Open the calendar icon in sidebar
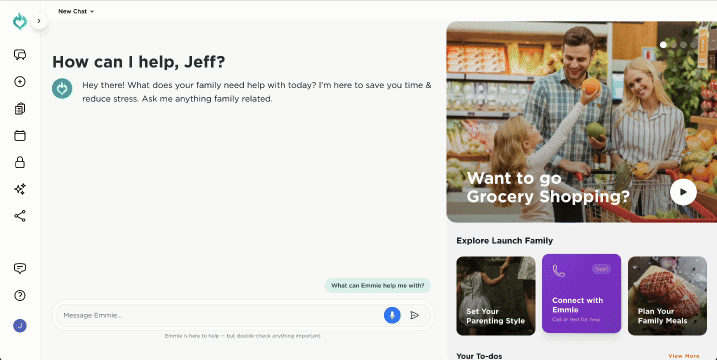717x360 pixels. coord(20,135)
